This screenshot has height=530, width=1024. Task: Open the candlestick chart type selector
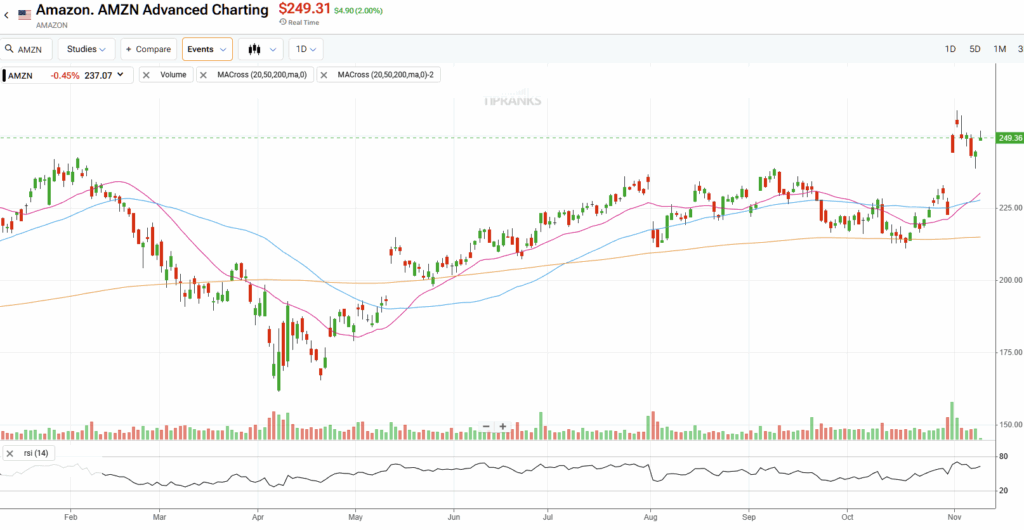(260, 49)
